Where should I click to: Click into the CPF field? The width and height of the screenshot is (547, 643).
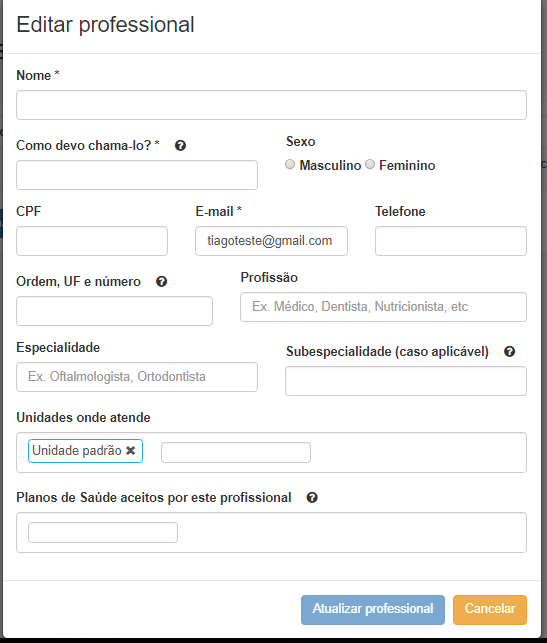pos(92,241)
